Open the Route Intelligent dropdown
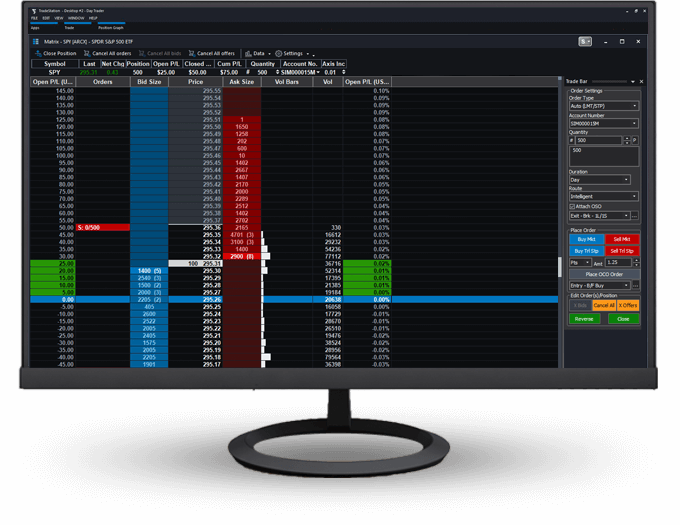The width and height of the screenshot is (680, 525). [x=604, y=196]
